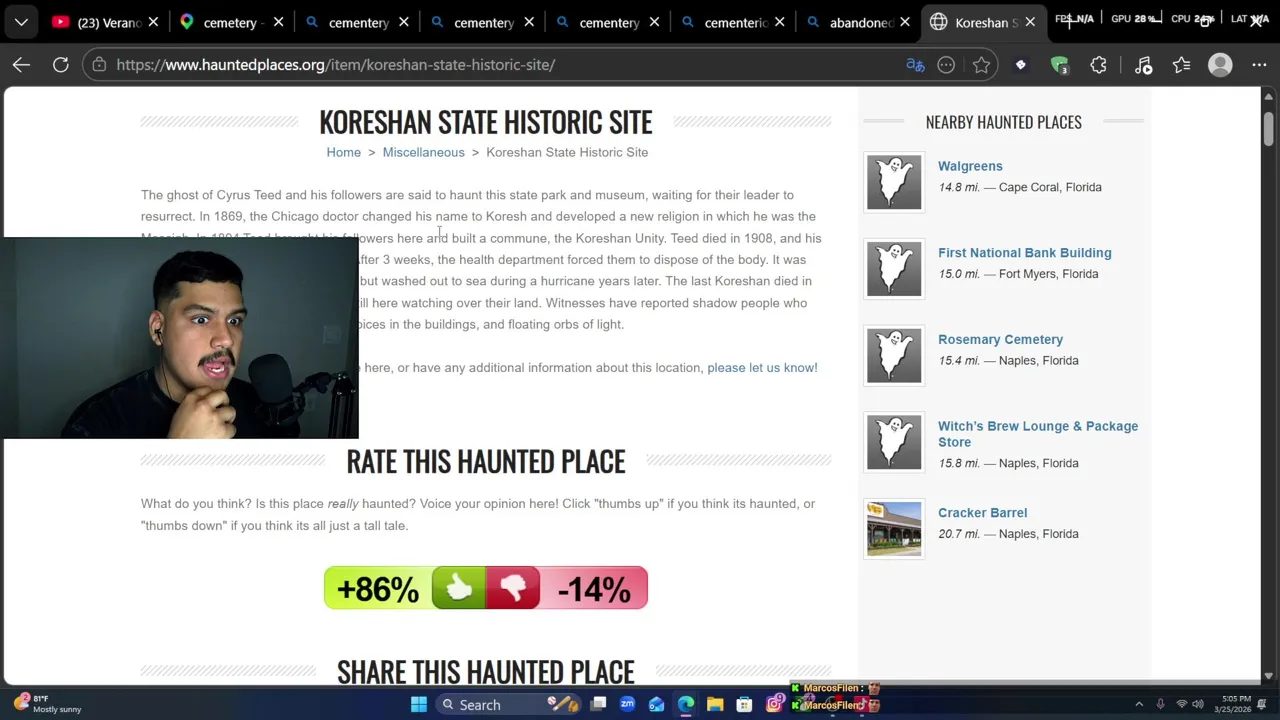Image resolution: width=1280 pixels, height=720 pixels.
Task: Open the Home breadcrumb link
Action: tap(343, 152)
